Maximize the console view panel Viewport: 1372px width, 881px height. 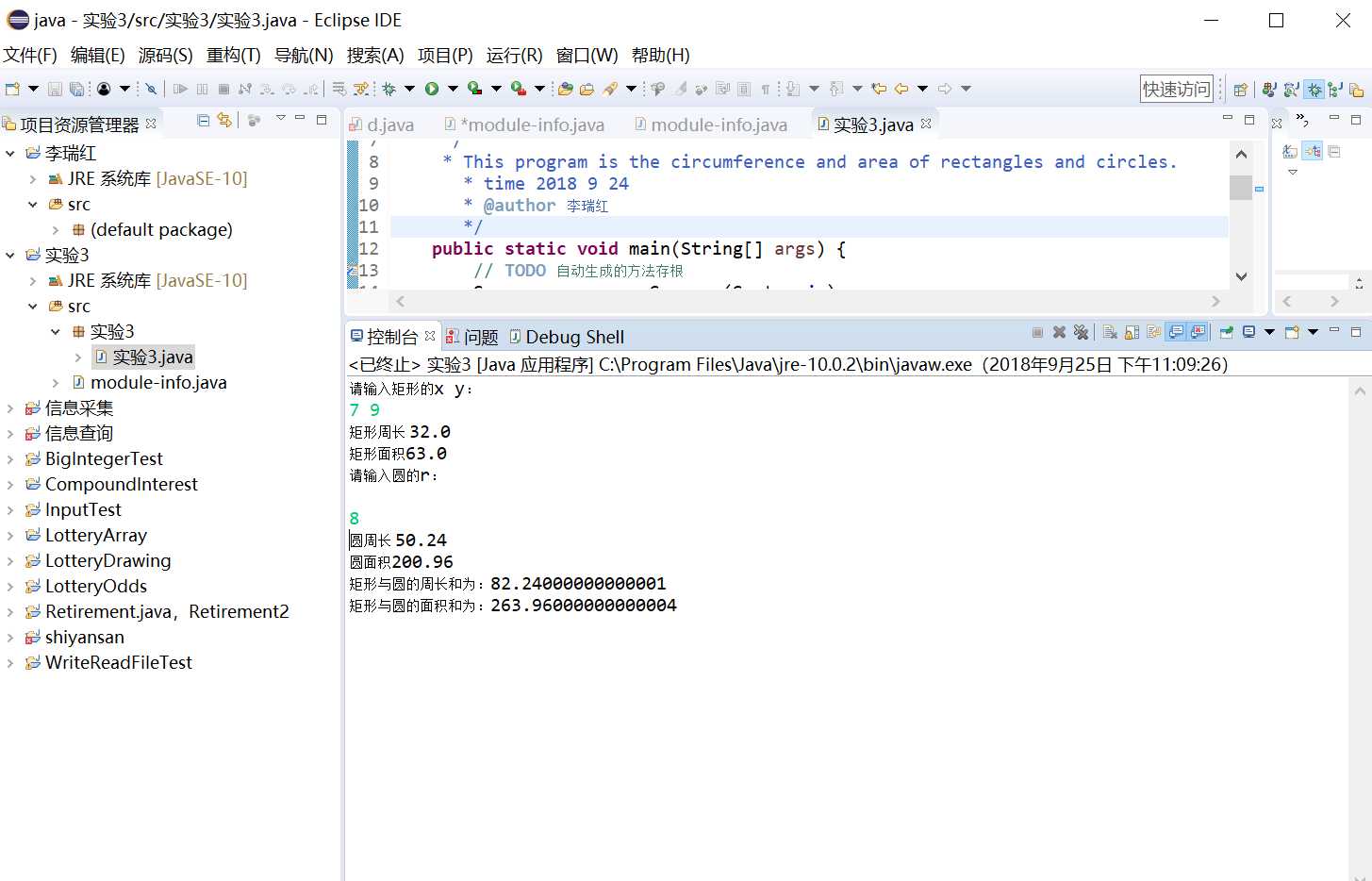click(x=1356, y=331)
